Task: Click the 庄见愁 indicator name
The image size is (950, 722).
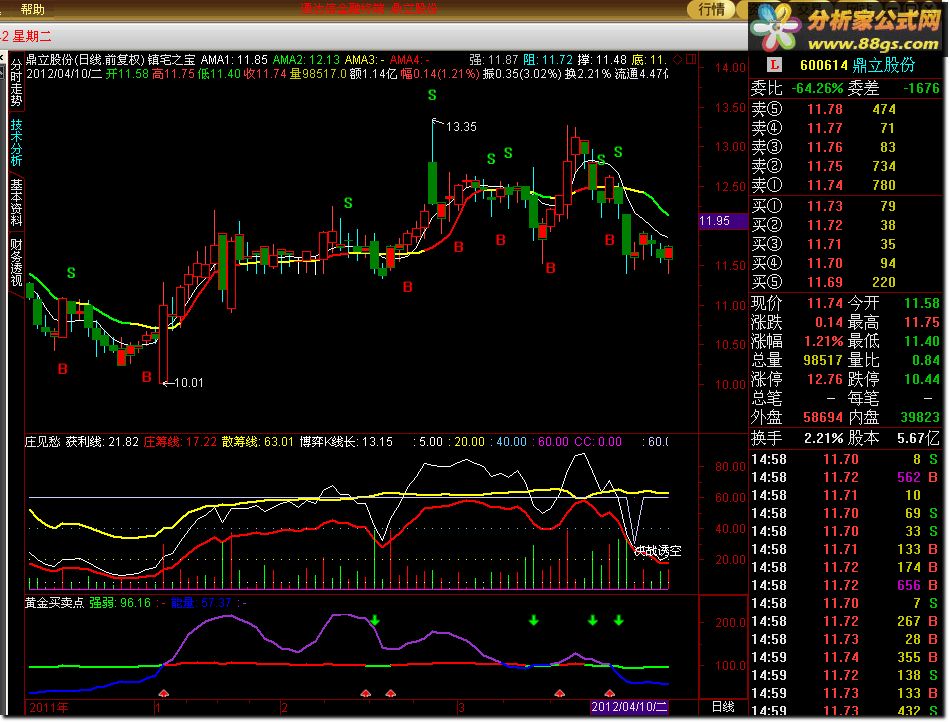Action: coord(42,442)
